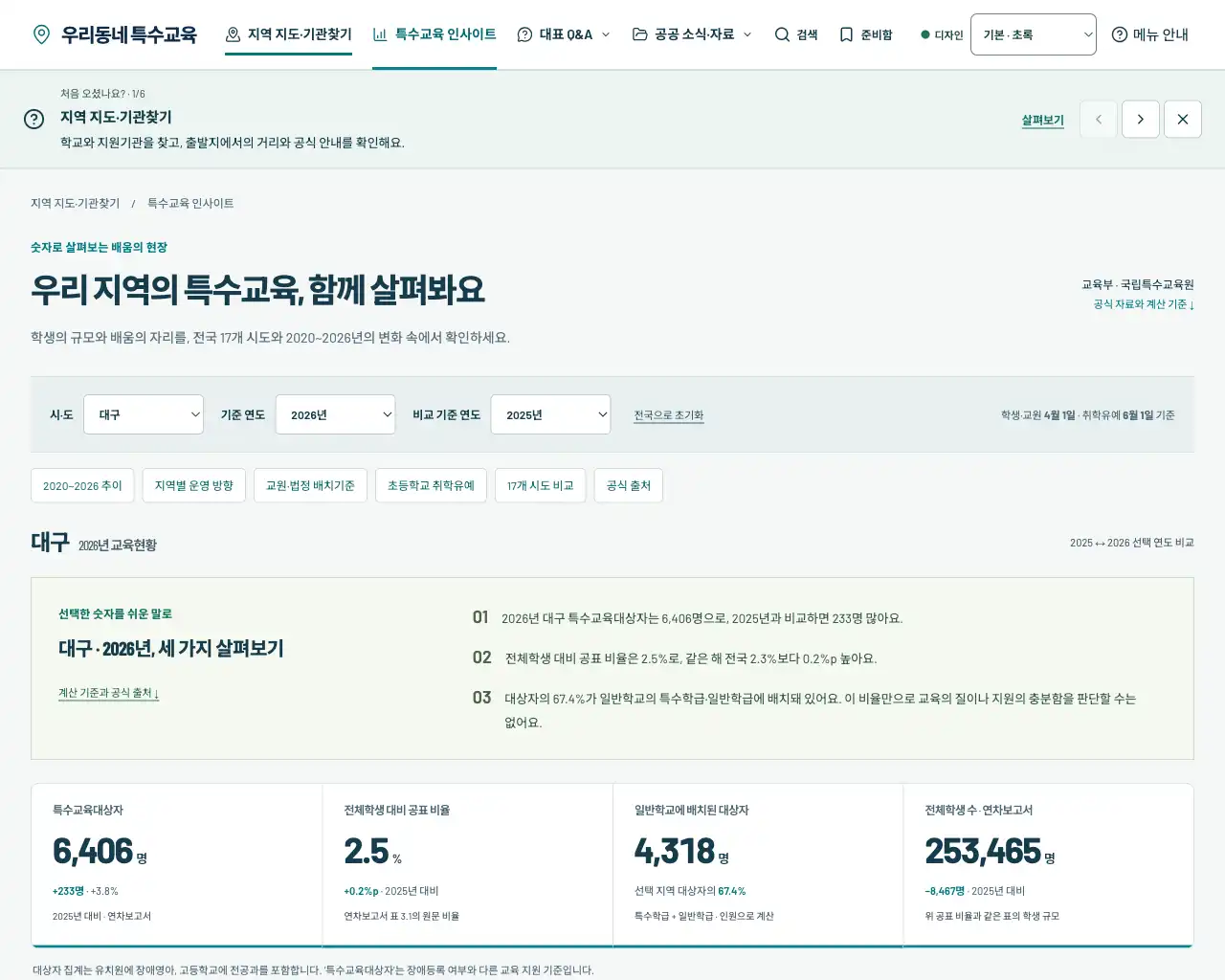Image resolution: width=1225 pixels, height=980 pixels.
Task: Click the 지역 지도·기관찾기 breadcrumb
Action: tap(75, 204)
